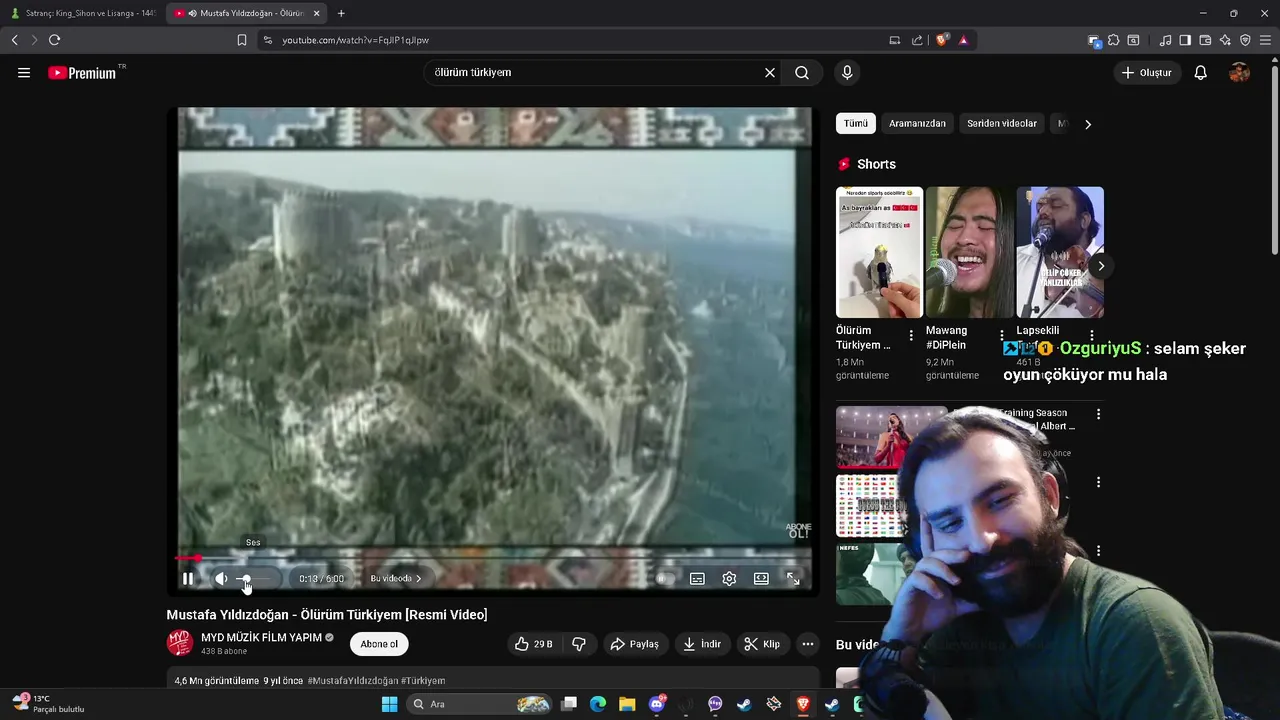
Task: Go to YouTube Premium home logo
Action: pyautogui.click(x=82, y=72)
